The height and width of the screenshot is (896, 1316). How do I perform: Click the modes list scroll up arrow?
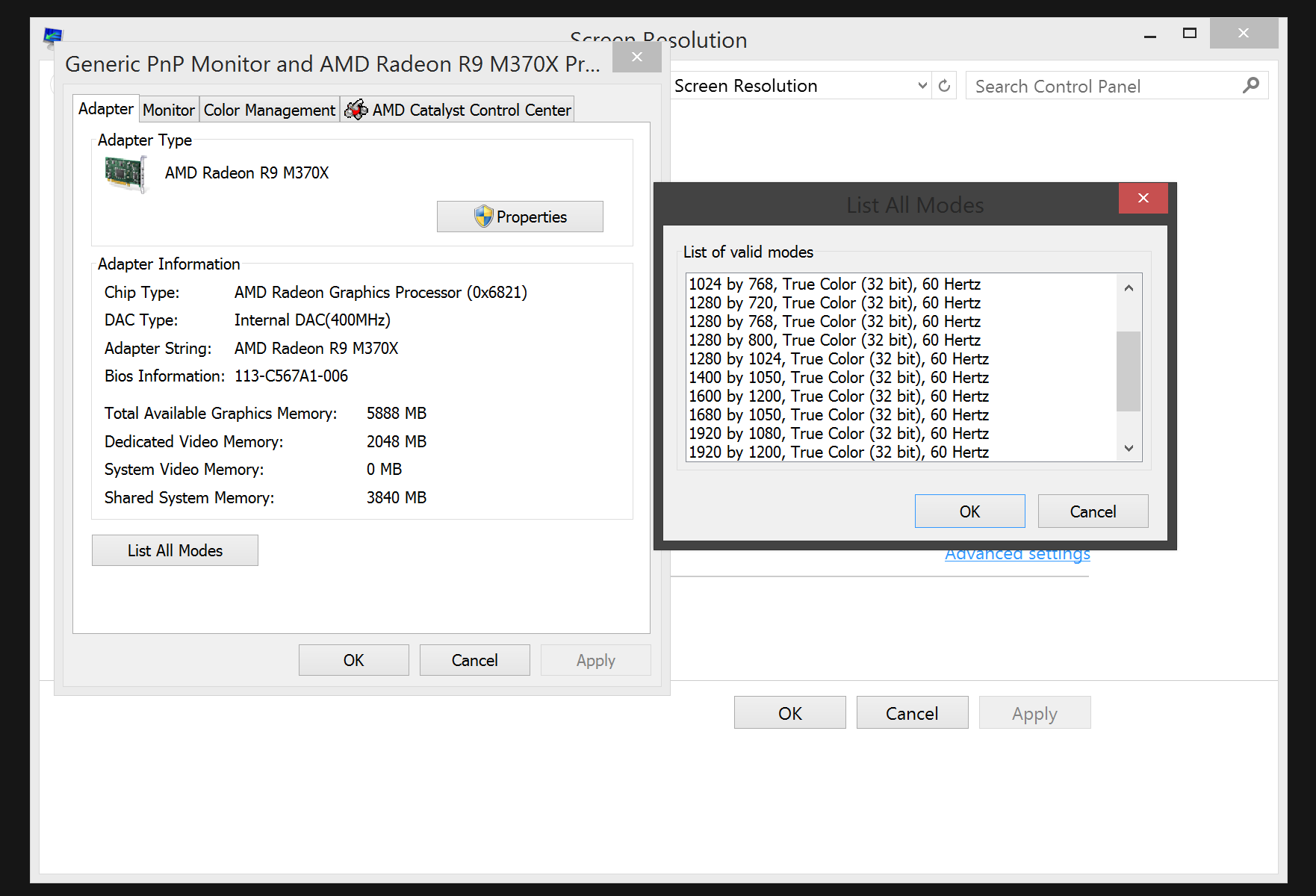pos(1129,287)
